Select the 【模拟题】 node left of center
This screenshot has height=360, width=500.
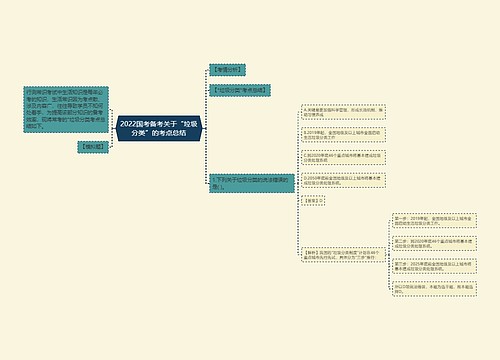[x=93, y=147]
